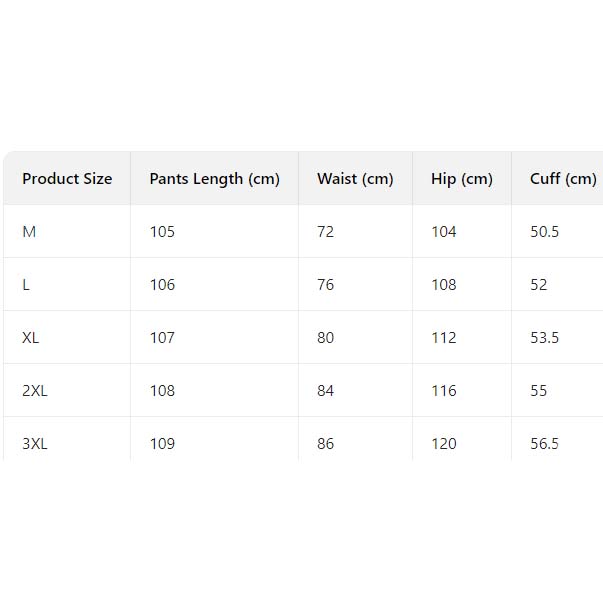The width and height of the screenshot is (603, 603).
Task: Click the hip value 116
Action: pos(443,391)
